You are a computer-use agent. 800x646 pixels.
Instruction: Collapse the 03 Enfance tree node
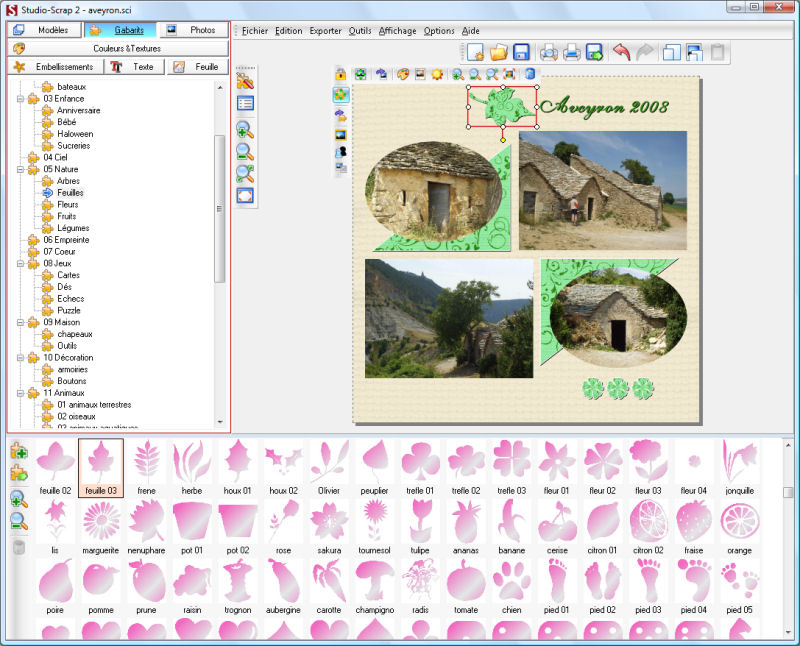20,98
